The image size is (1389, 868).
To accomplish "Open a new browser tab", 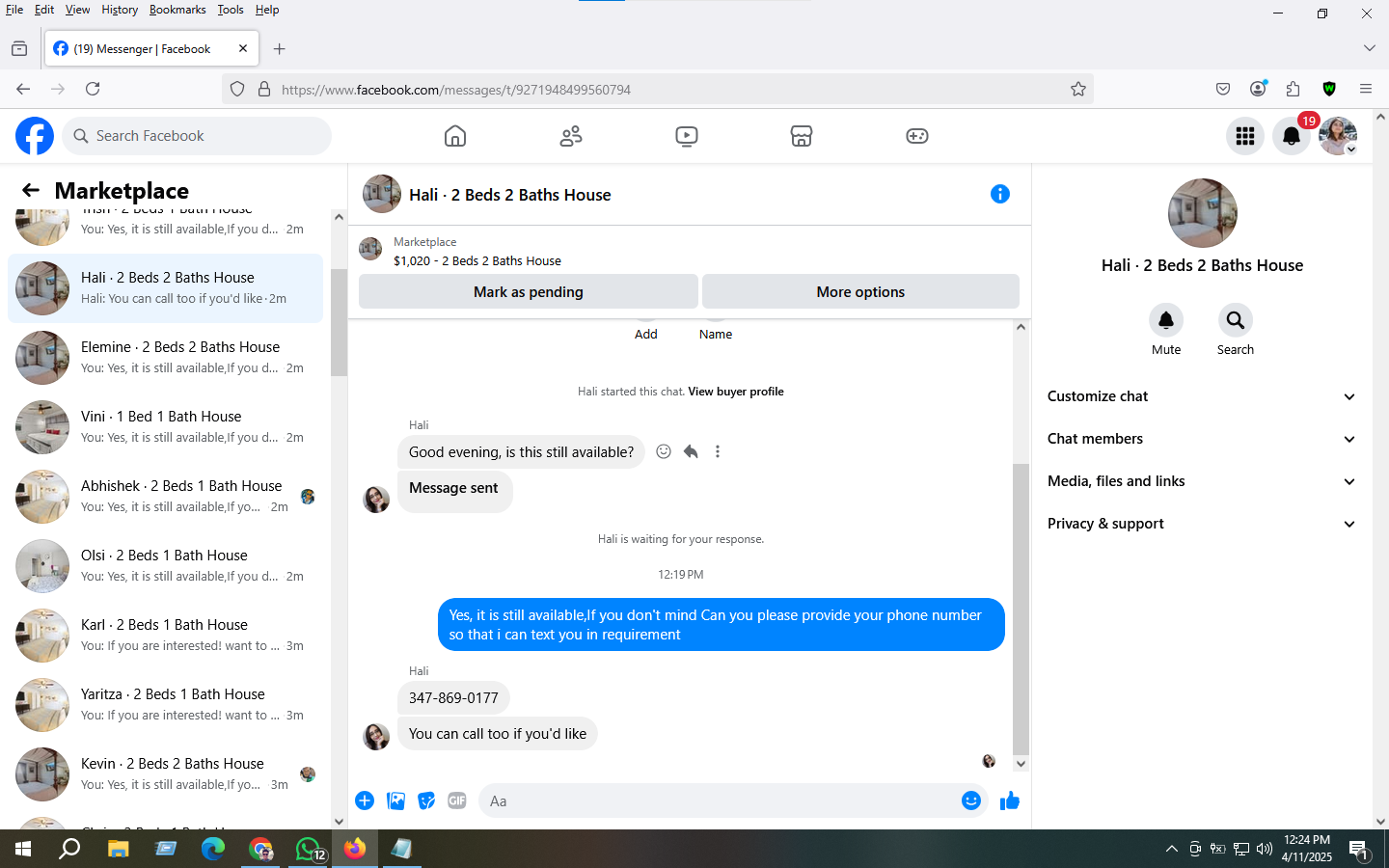I will click(280, 48).
